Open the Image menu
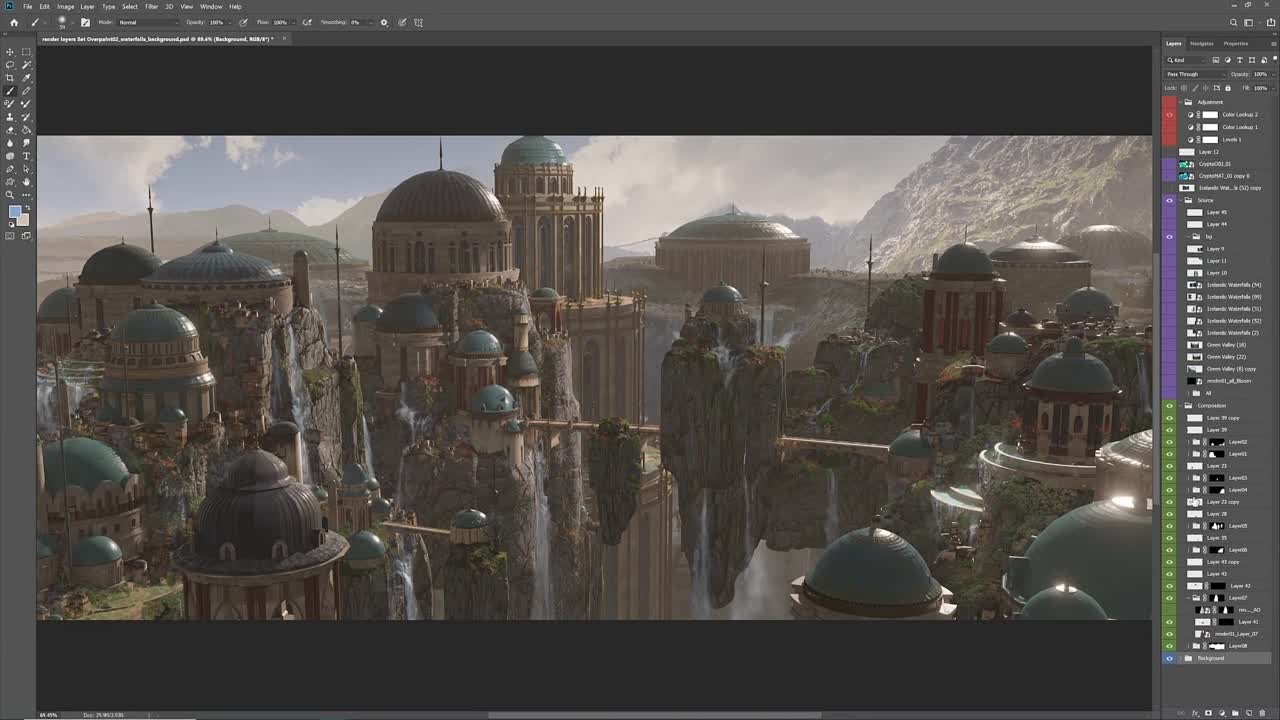Viewport: 1280px width, 720px height. 65,6
